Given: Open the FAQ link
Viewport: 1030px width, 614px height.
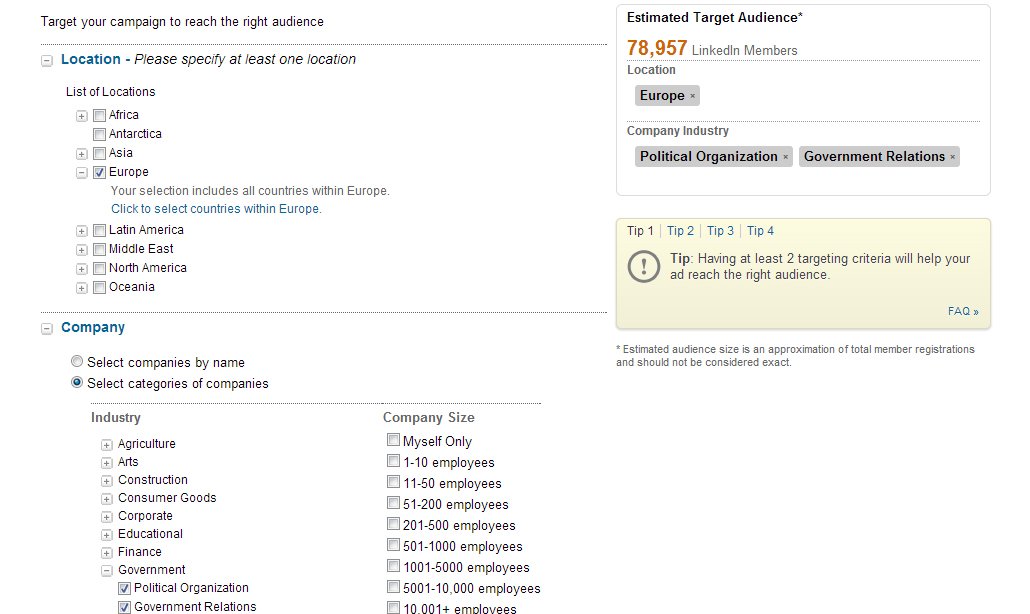Looking at the screenshot, I should tap(962, 312).
